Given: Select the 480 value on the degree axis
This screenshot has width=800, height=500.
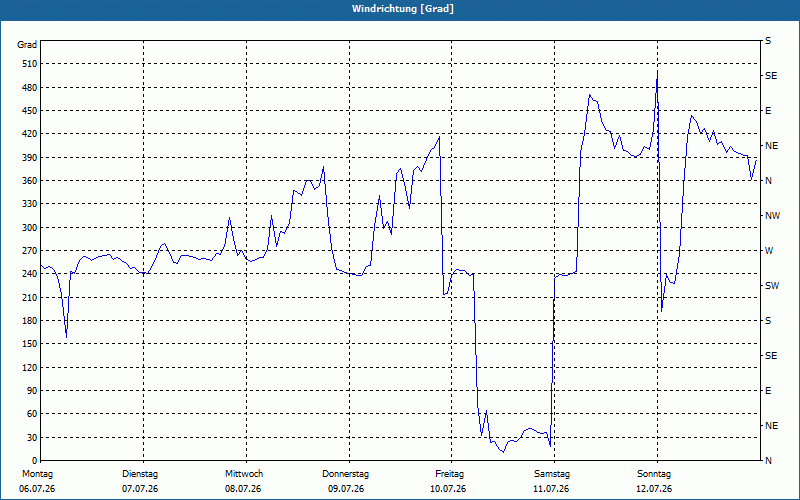Looking at the screenshot, I should 30,88.
